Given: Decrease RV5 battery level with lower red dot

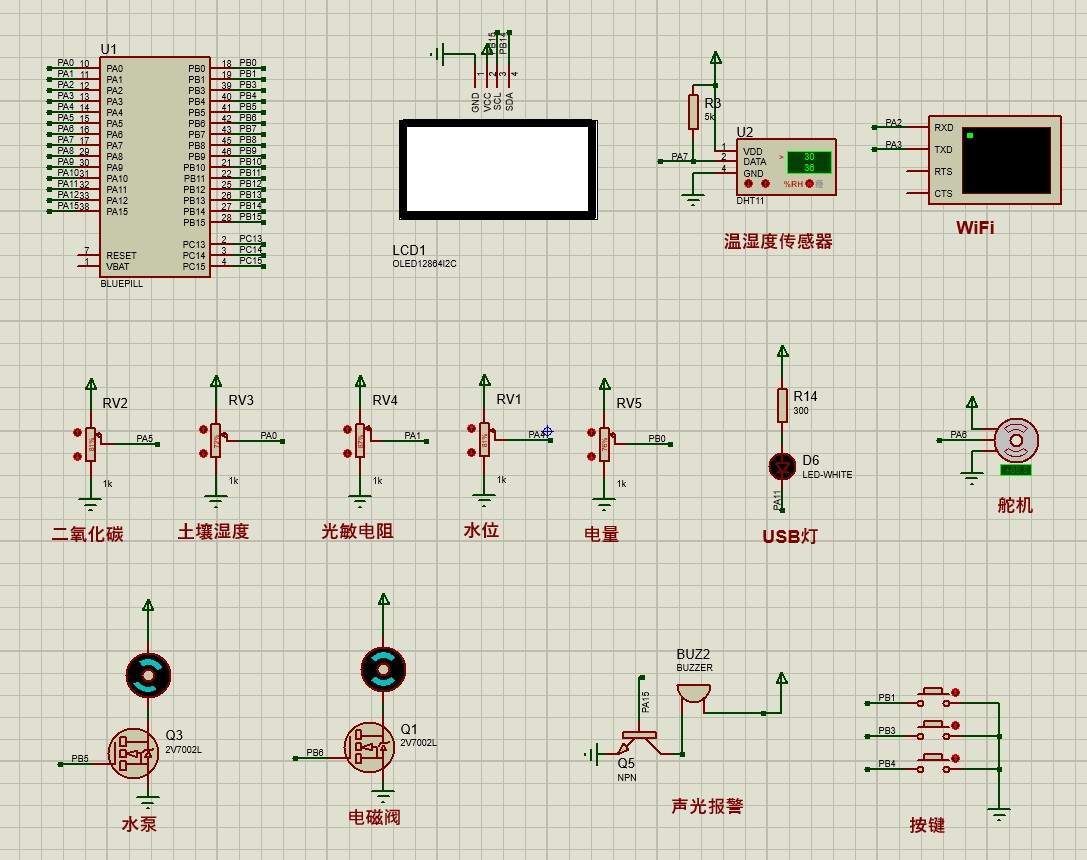Looking at the screenshot, I should [x=591, y=456].
